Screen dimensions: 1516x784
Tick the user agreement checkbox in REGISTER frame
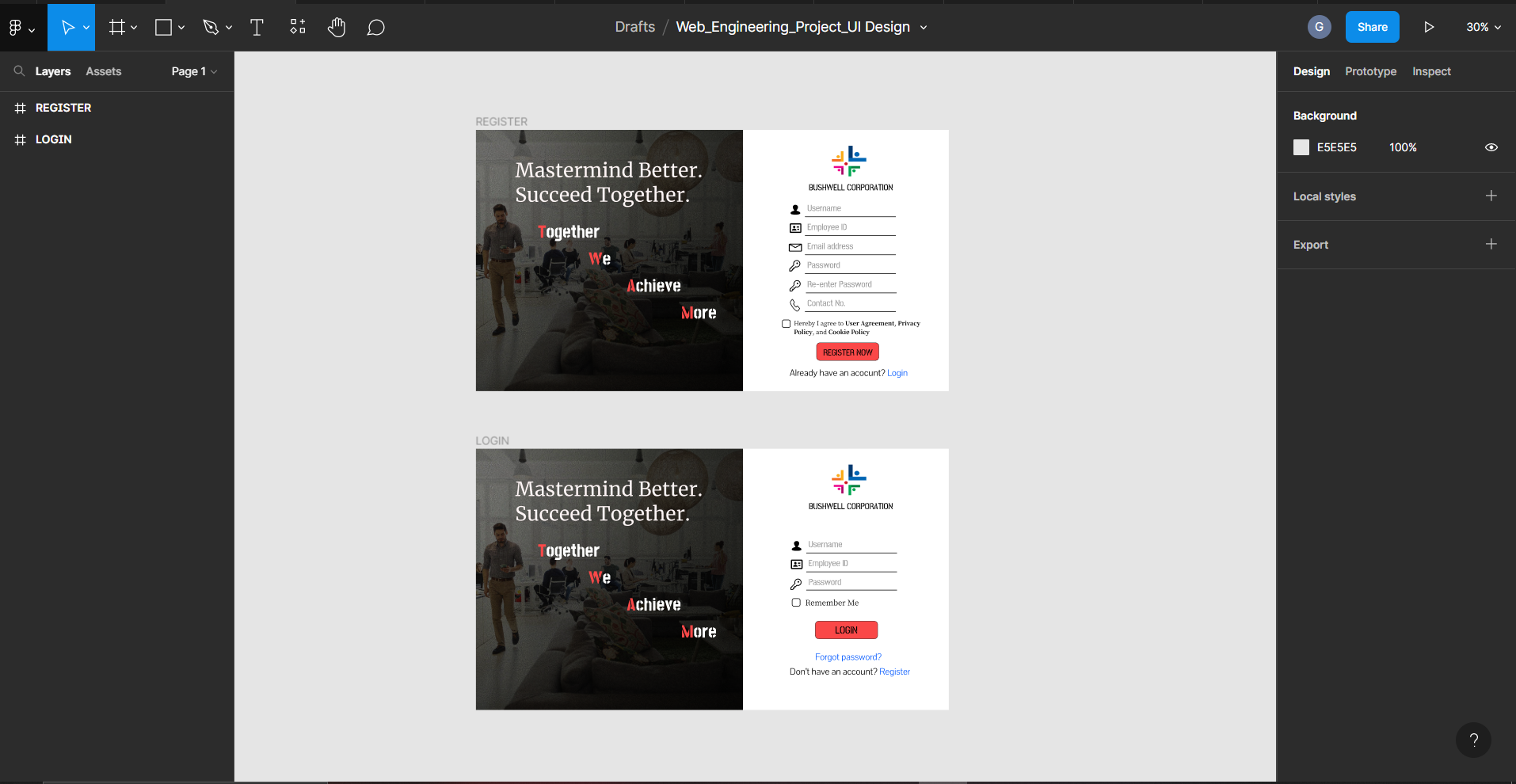[x=786, y=323]
